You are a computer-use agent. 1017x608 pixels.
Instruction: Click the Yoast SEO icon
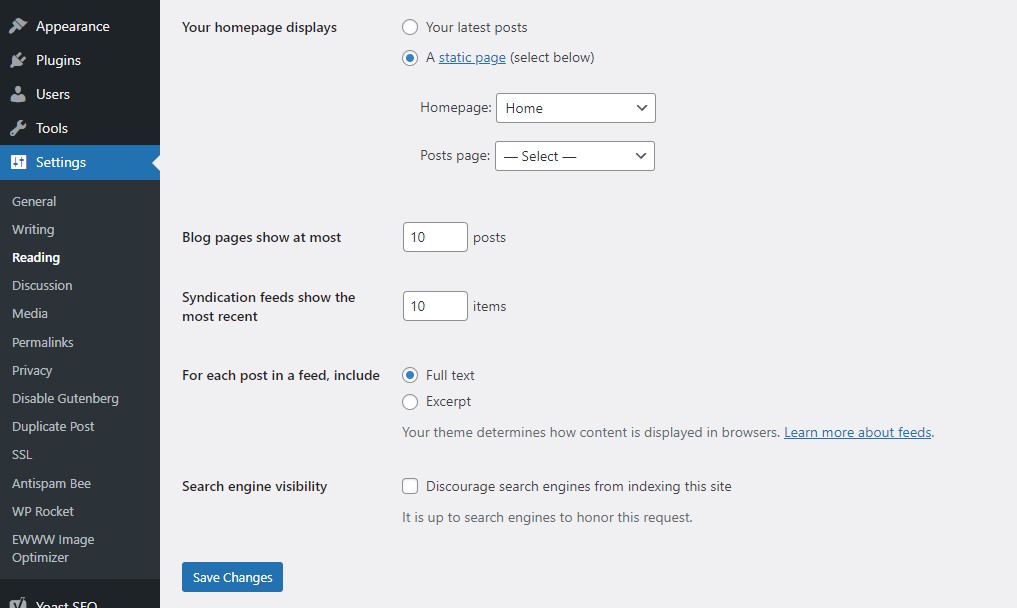(18, 603)
